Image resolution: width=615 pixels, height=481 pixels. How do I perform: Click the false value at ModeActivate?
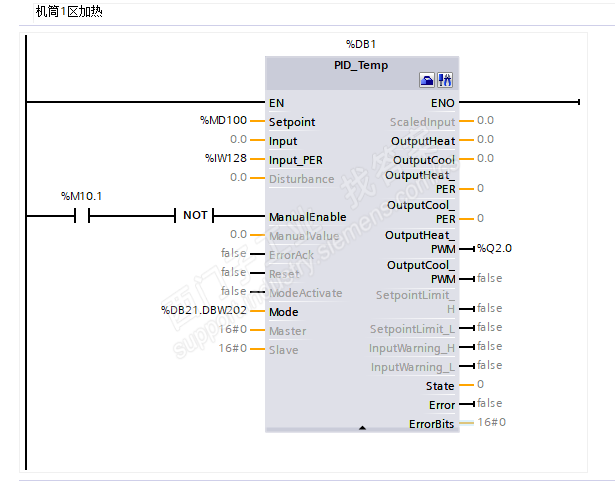[234, 291]
